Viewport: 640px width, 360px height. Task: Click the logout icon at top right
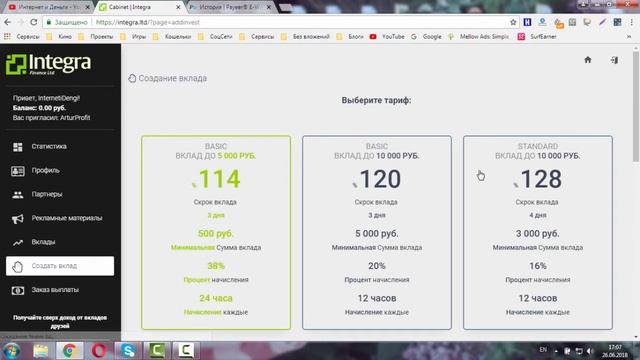click(x=614, y=60)
